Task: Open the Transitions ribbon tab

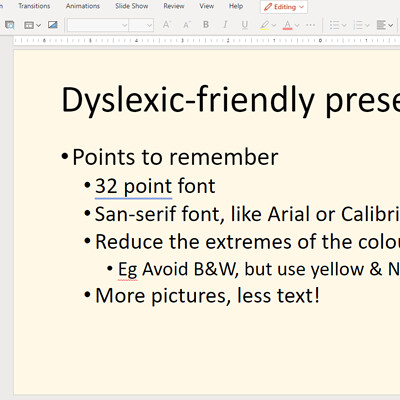Action: (34, 6)
